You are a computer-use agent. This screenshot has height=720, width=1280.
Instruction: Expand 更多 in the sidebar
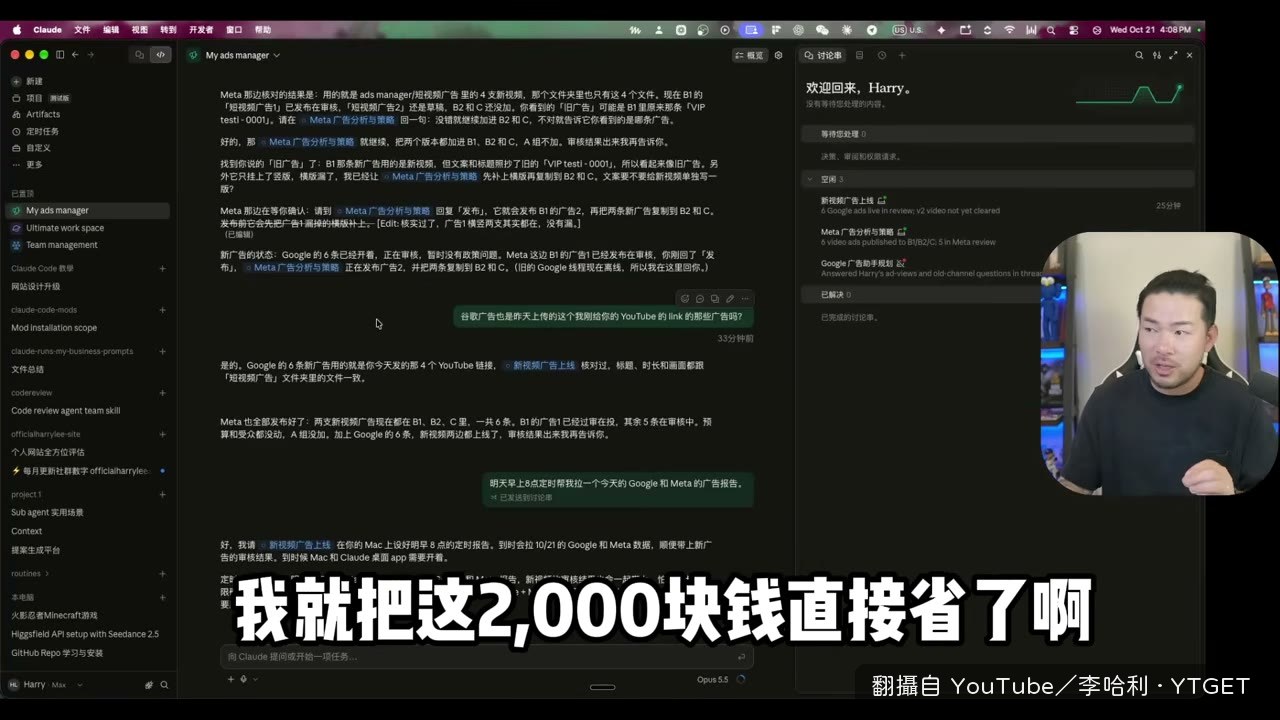pos(27,164)
